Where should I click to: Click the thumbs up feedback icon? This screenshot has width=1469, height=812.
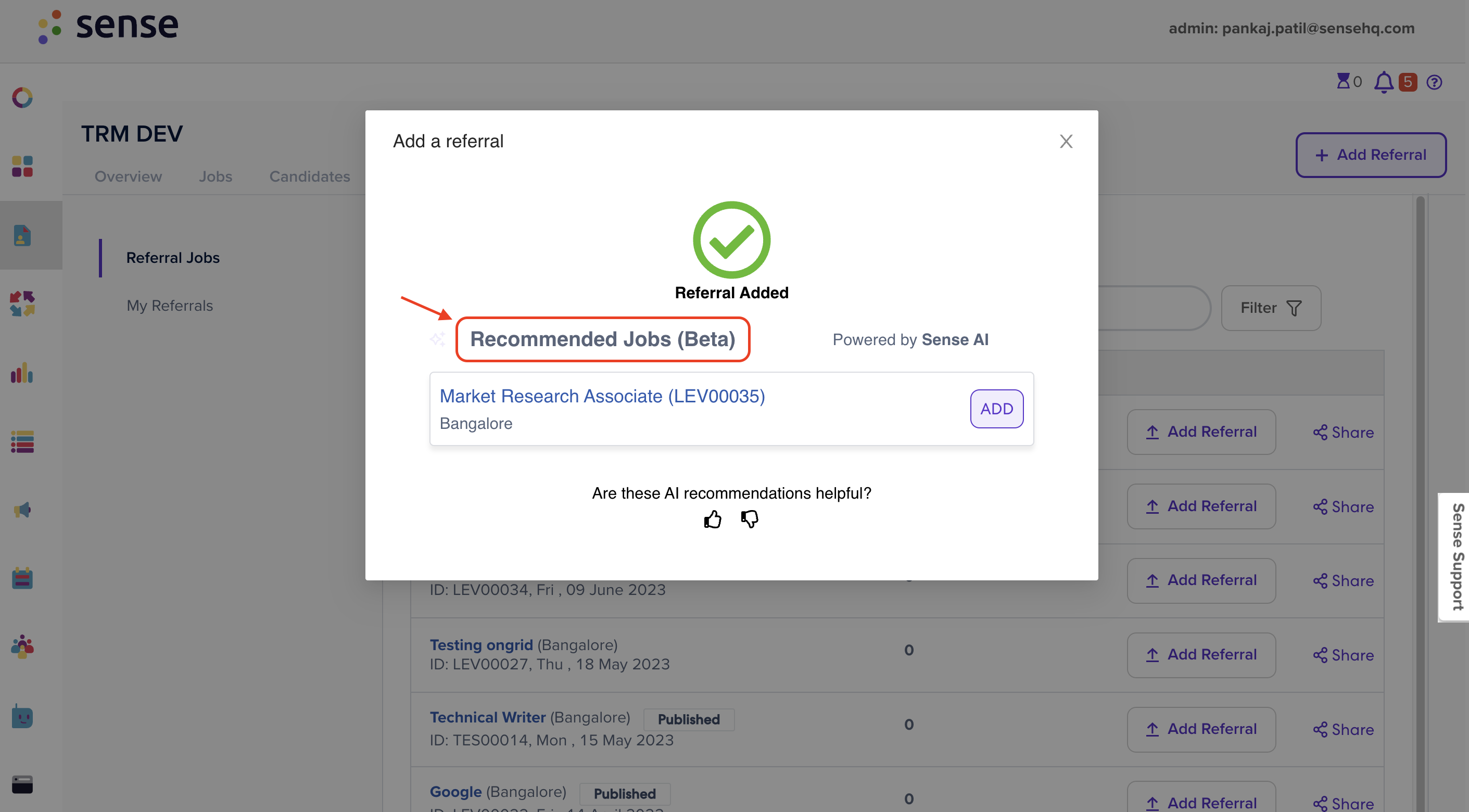pyautogui.click(x=712, y=519)
